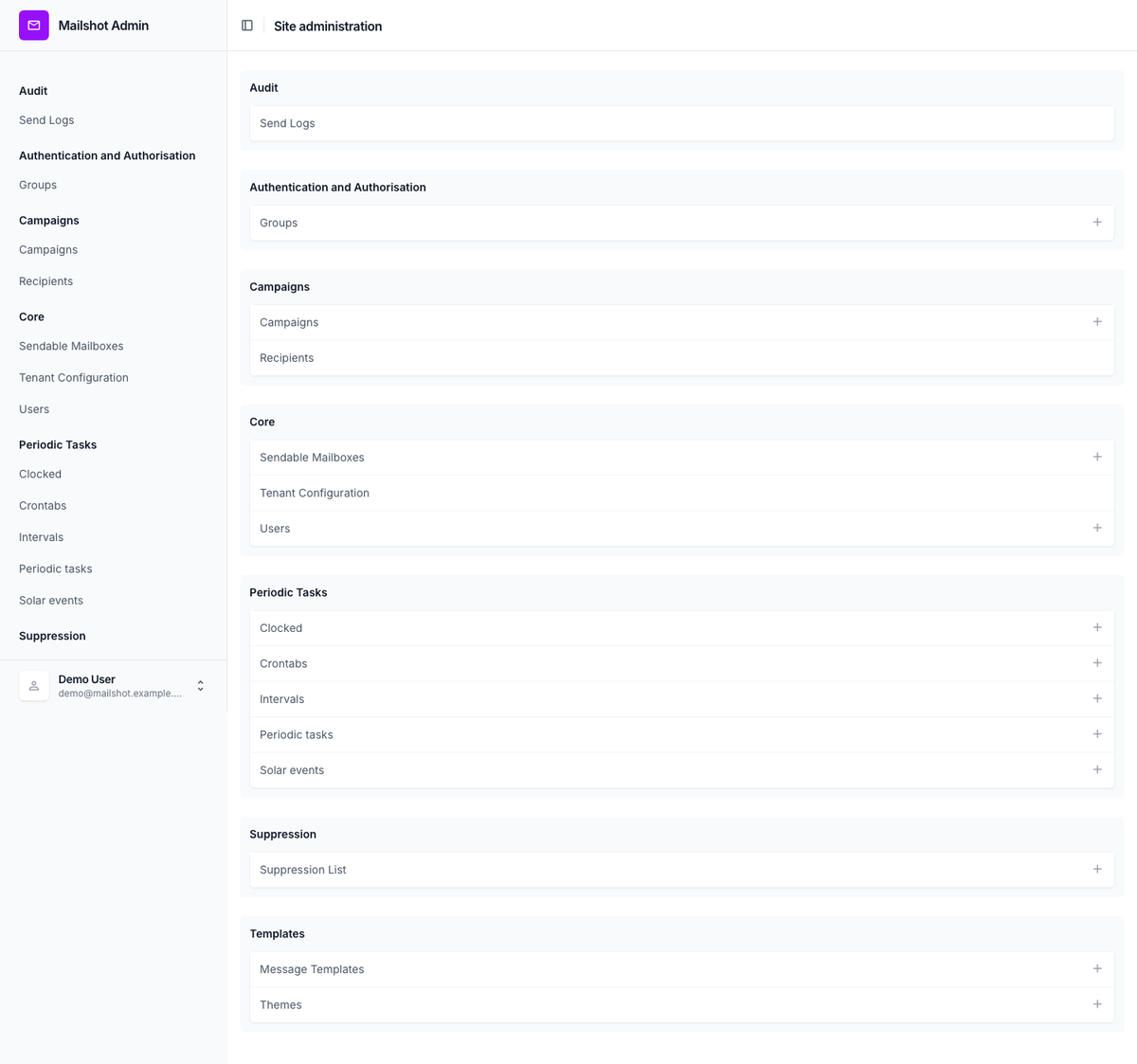Viewport: 1137px width, 1064px height.
Task: Select Clocked in the sidebar
Action: point(40,474)
